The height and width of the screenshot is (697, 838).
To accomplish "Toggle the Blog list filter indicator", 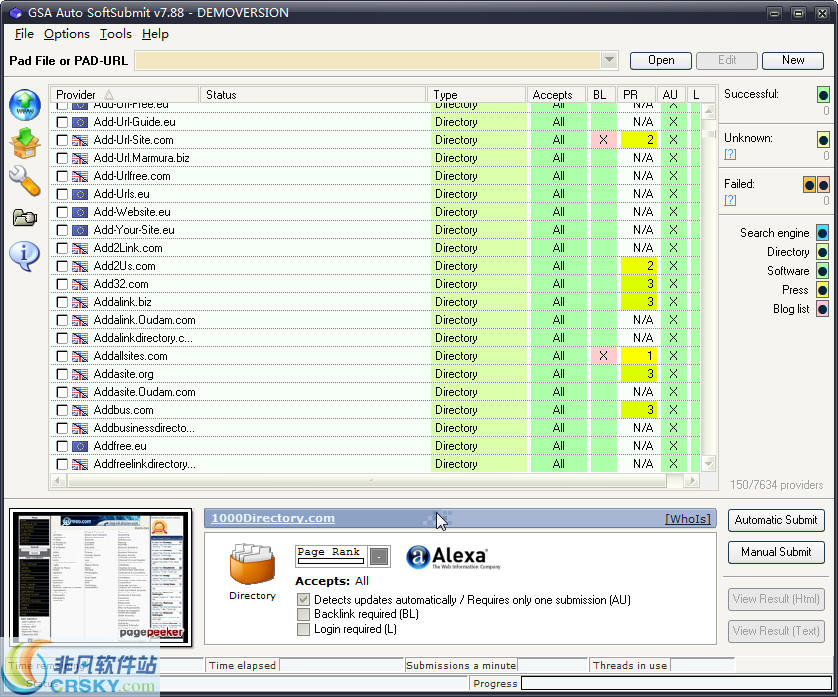I will (x=821, y=309).
